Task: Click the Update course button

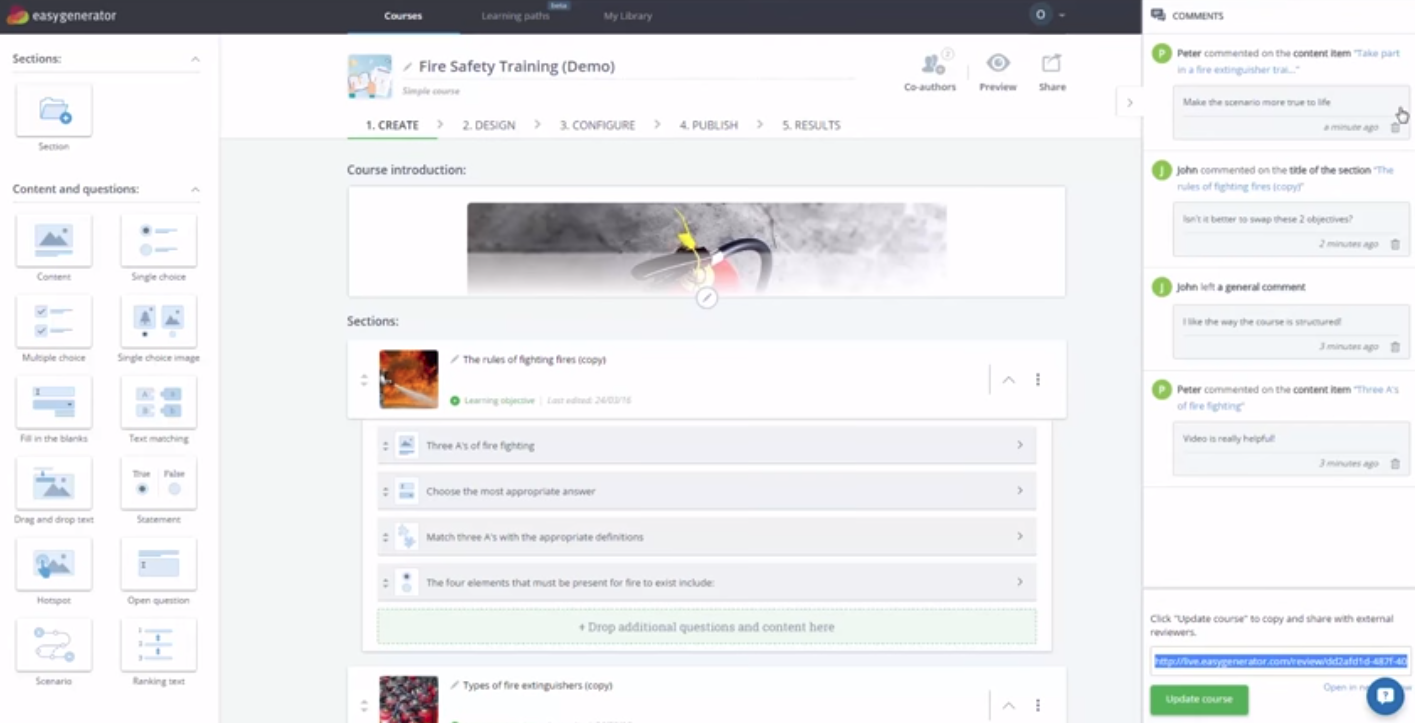Action: (x=1199, y=699)
